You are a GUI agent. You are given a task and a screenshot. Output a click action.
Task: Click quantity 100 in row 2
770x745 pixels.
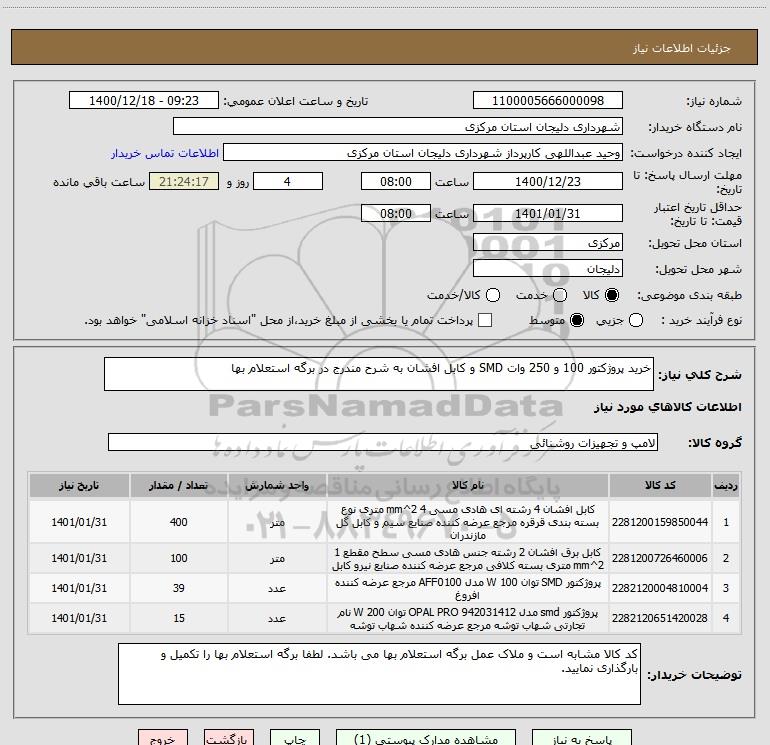179,558
